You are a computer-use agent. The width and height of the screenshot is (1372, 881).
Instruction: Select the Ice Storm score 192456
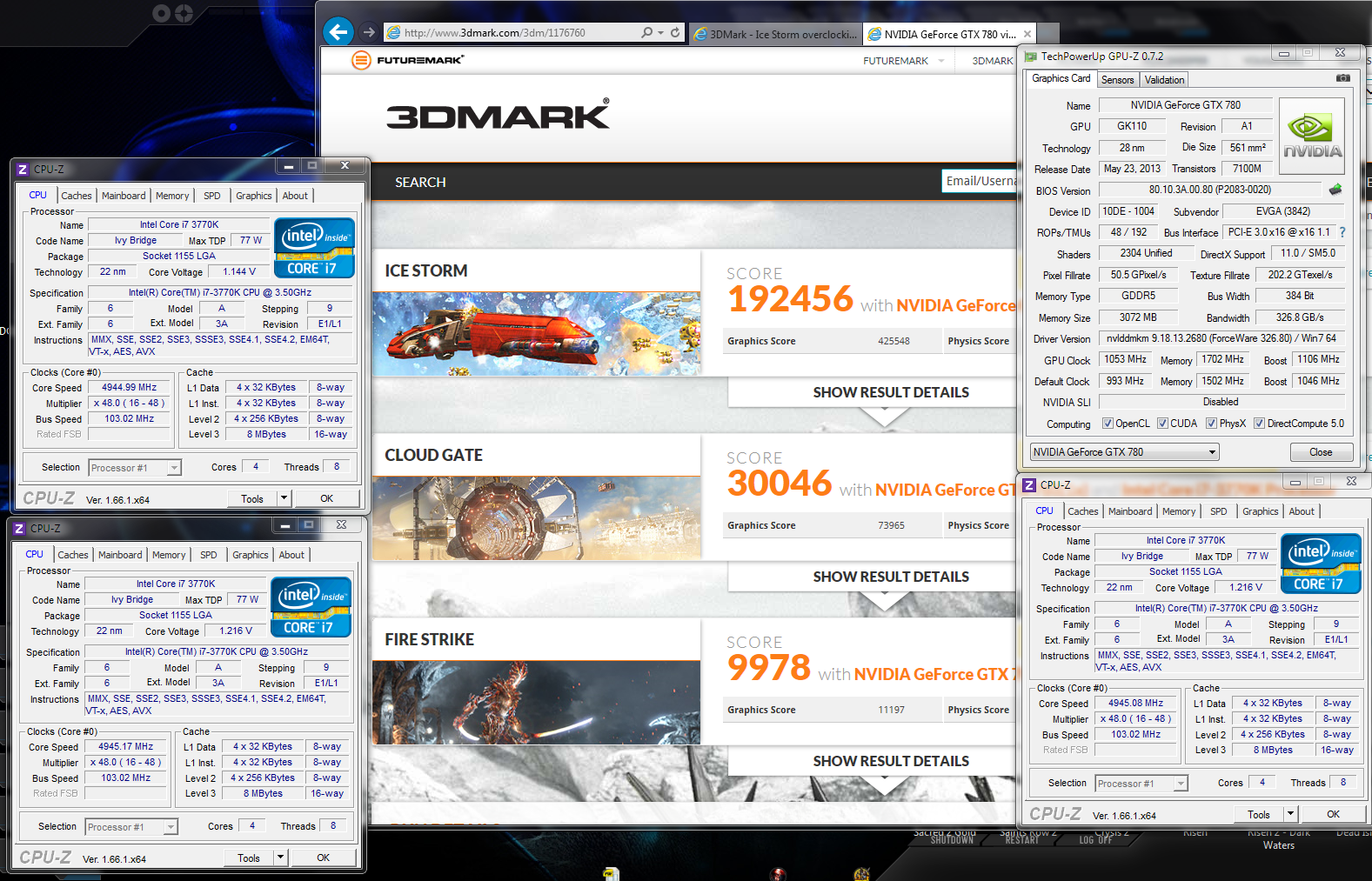pos(790,298)
